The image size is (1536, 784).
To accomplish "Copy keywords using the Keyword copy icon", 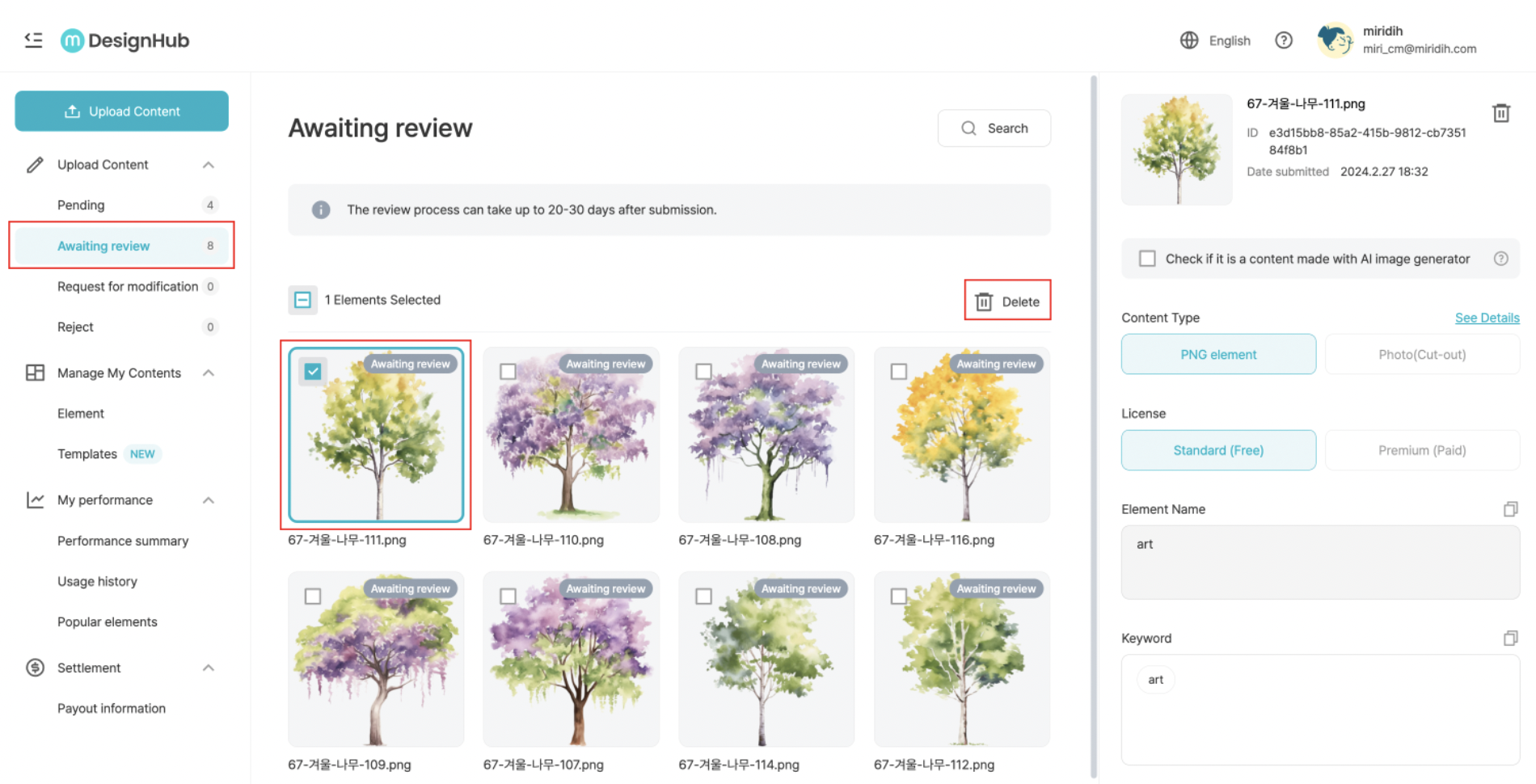I will pyautogui.click(x=1509, y=639).
